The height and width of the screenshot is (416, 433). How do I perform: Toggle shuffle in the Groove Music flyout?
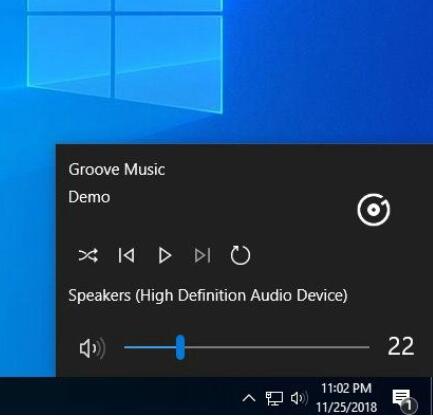(88, 256)
